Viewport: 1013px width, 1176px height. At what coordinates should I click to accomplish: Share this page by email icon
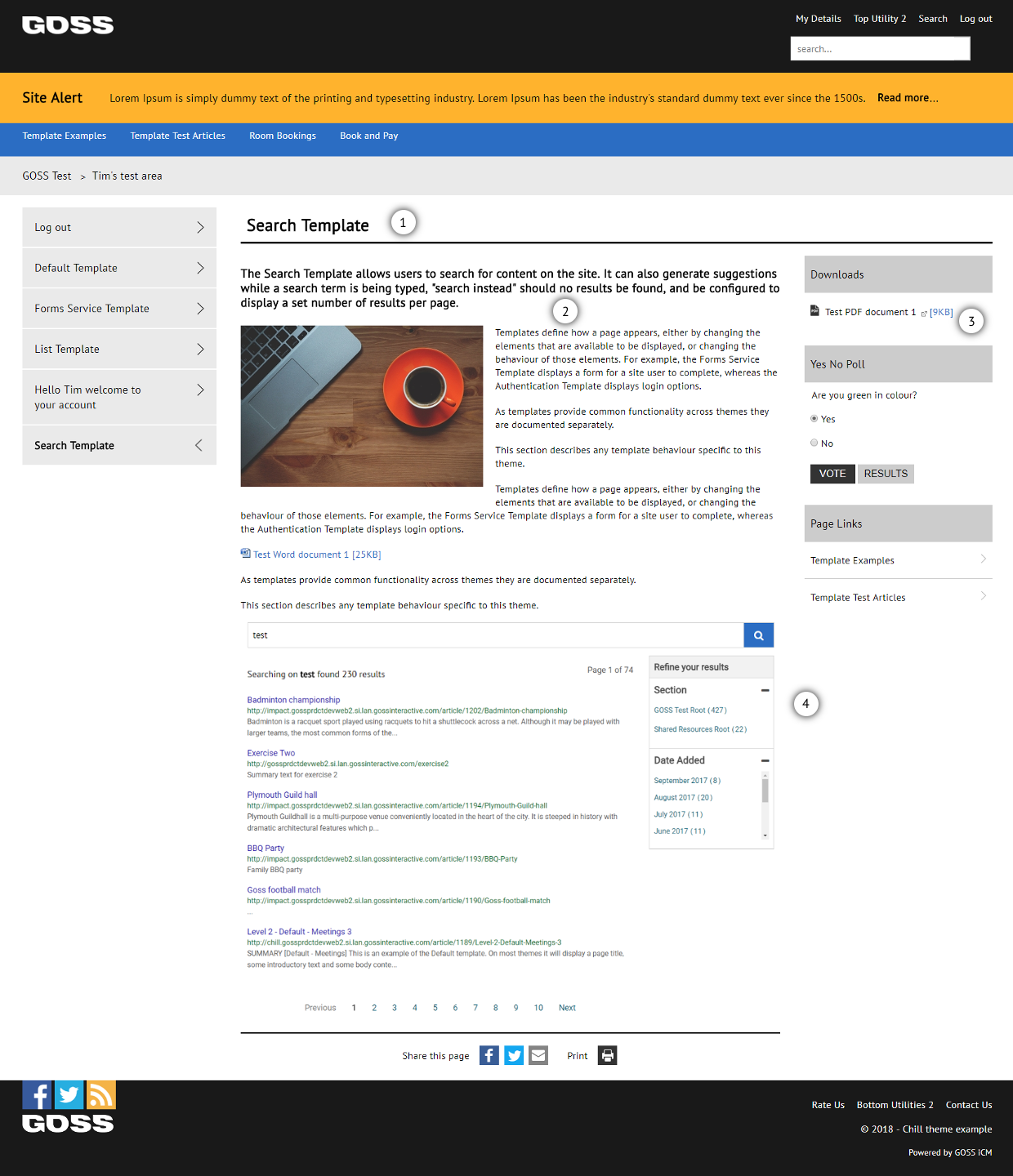[538, 1055]
